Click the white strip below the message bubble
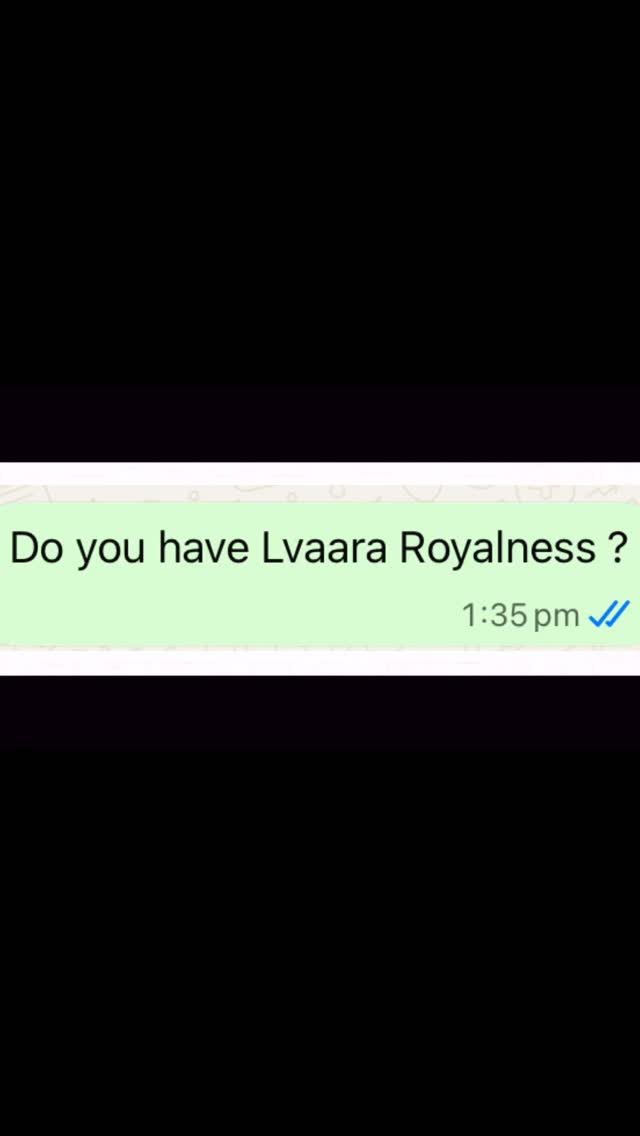The width and height of the screenshot is (640, 1136). tap(320, 661)
